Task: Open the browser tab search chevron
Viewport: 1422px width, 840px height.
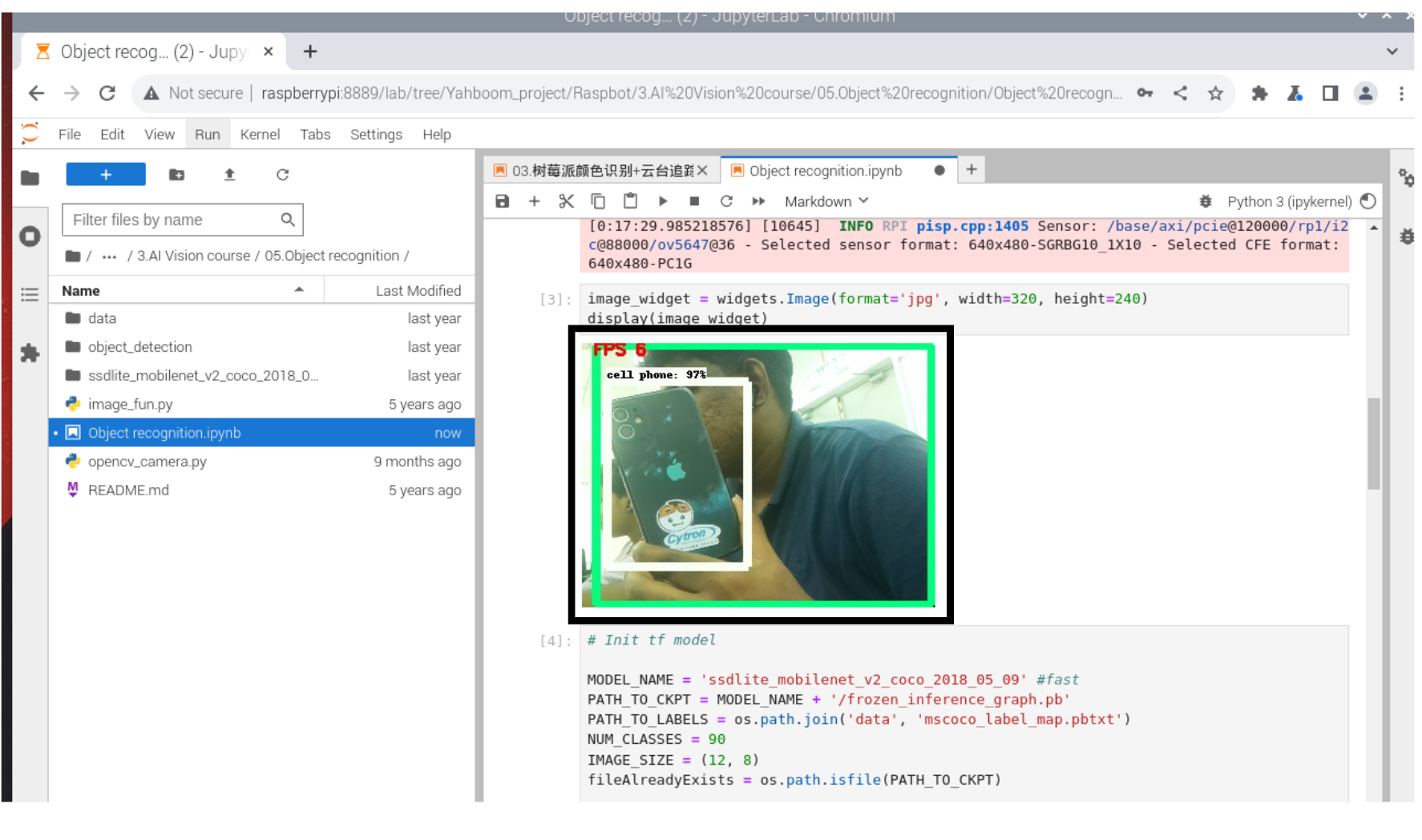Action: point(1392,51)
